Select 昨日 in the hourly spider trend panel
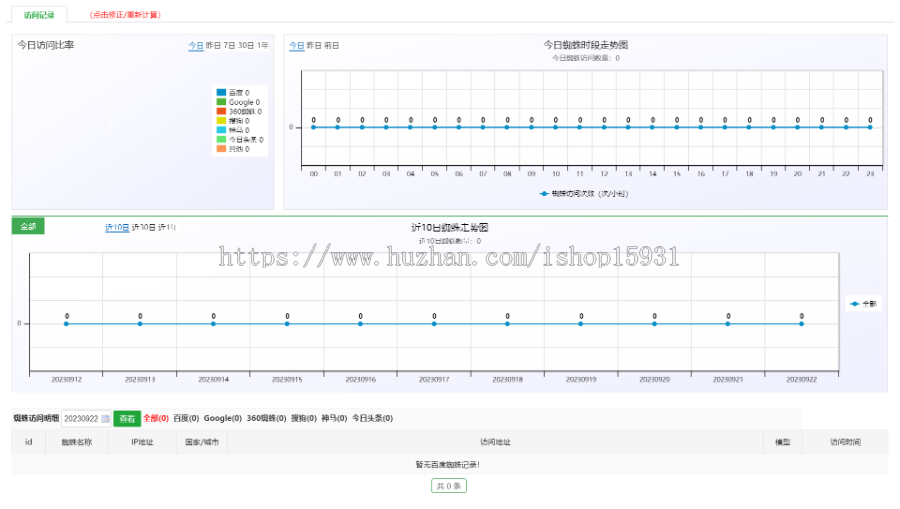 314,45
